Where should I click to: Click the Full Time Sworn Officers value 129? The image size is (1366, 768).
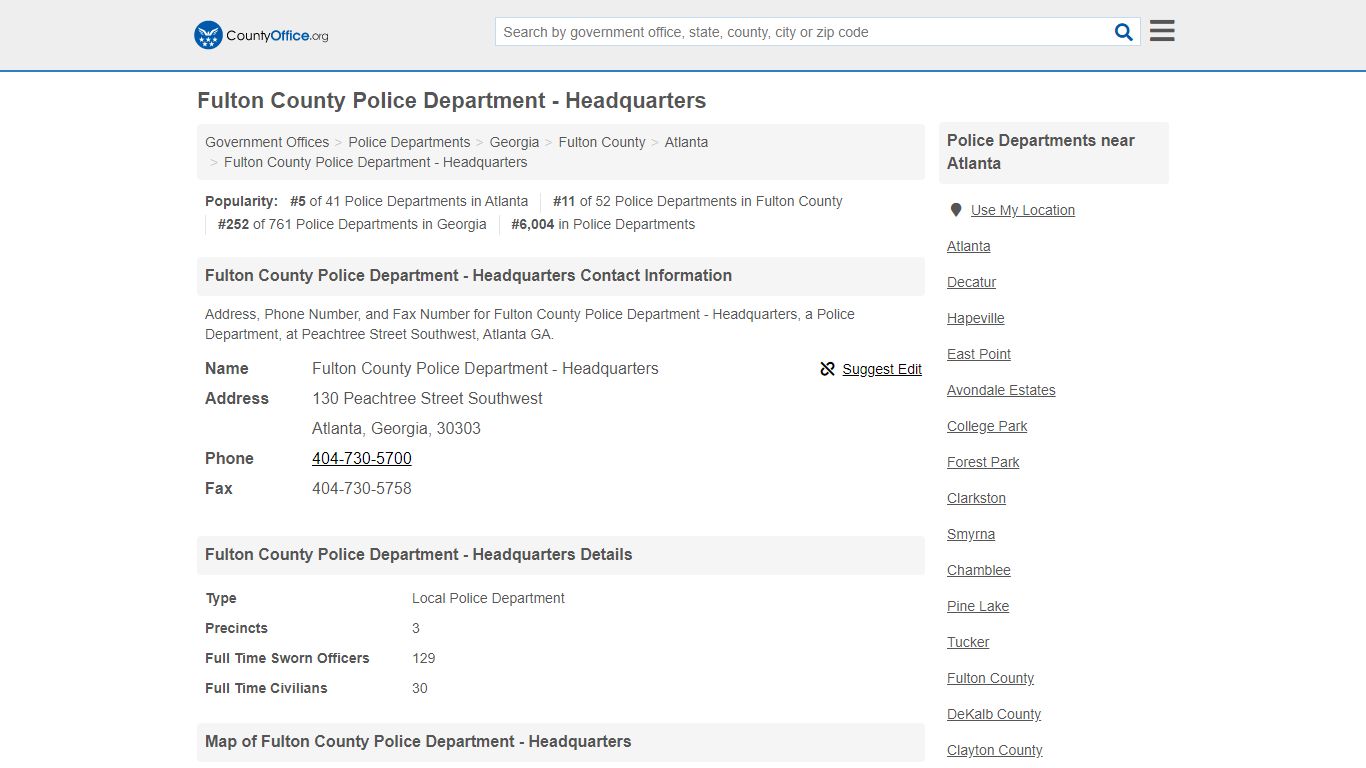tap(424, 658)
